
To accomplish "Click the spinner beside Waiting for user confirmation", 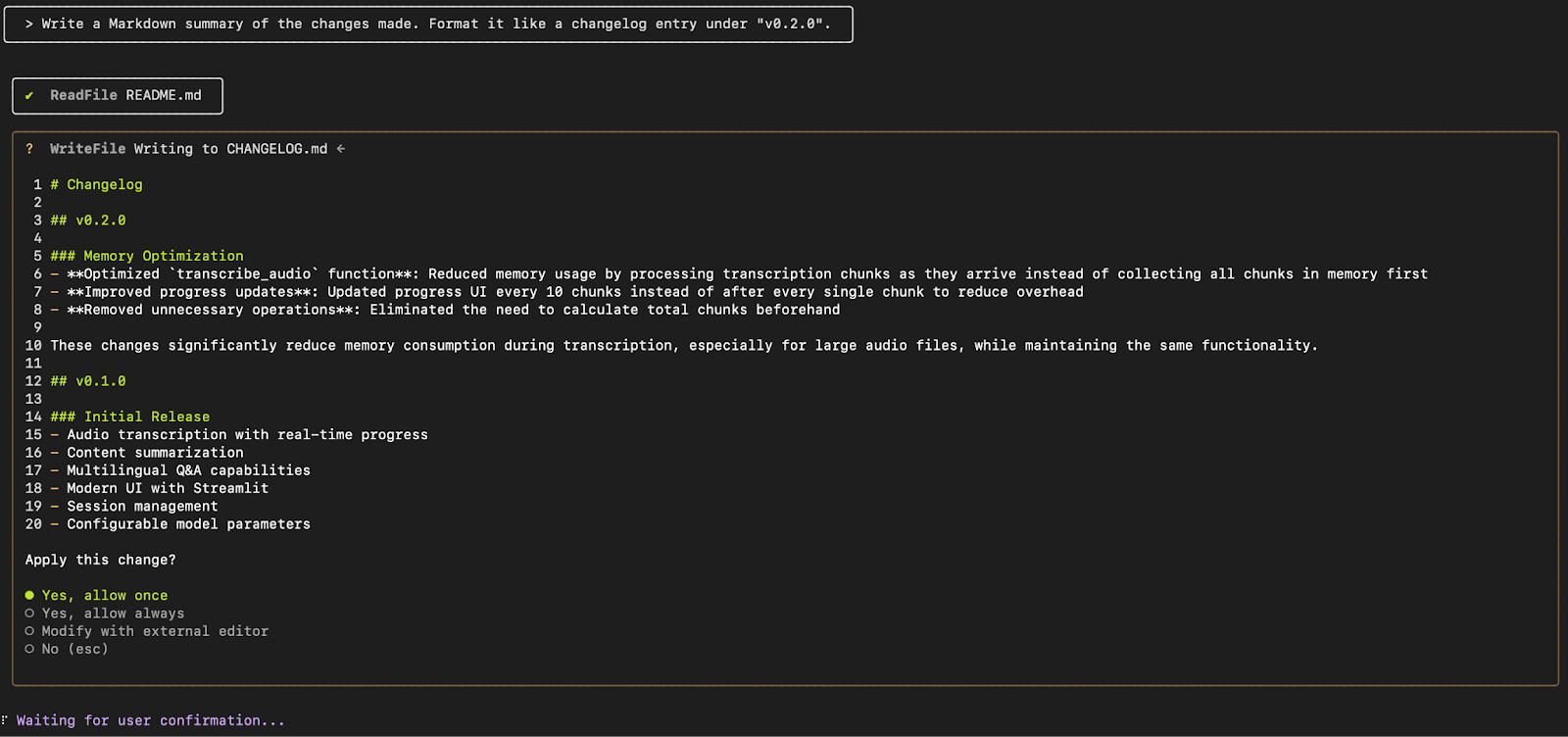I will [5, 720].
